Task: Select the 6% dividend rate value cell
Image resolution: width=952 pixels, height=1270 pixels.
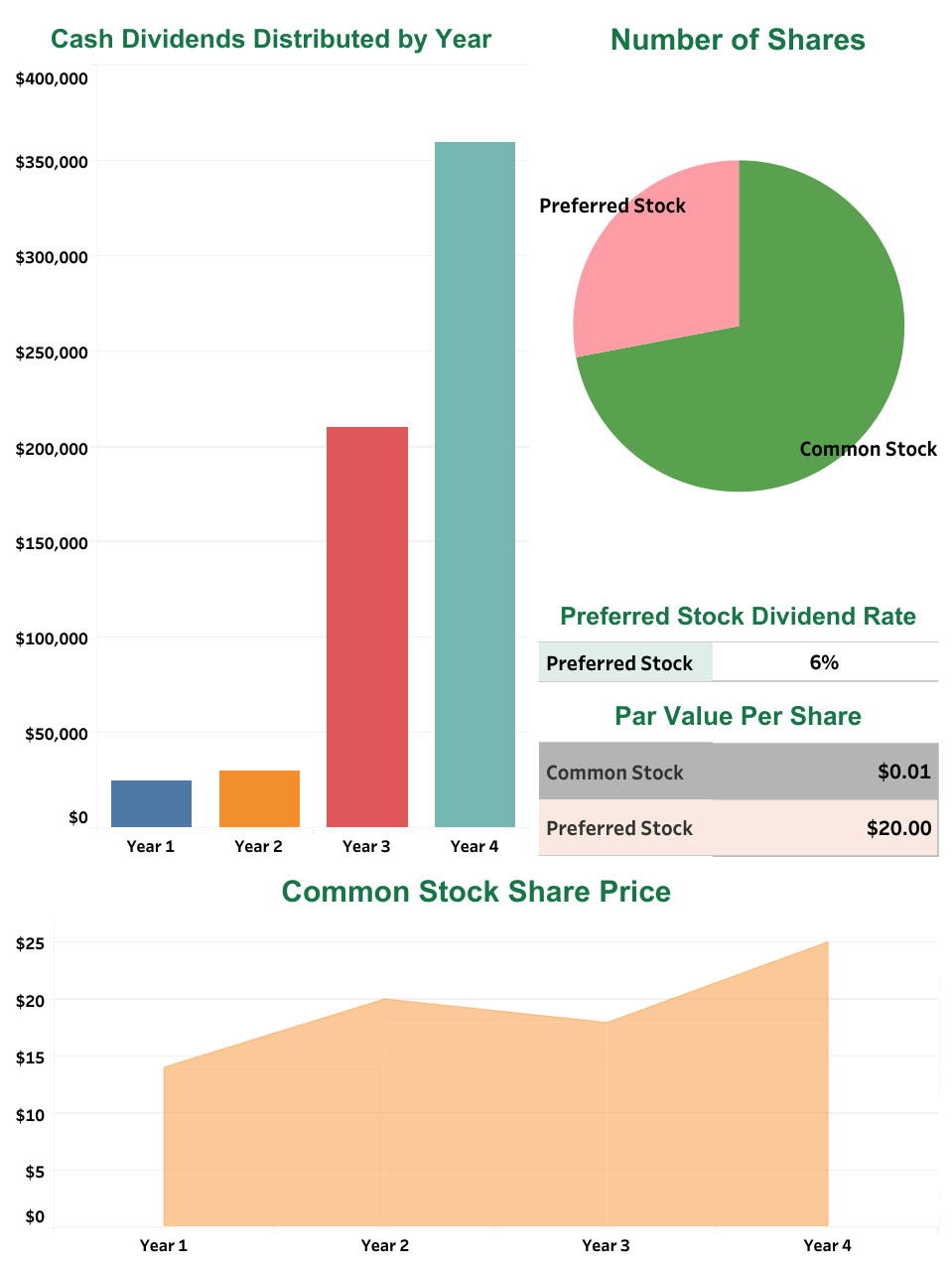Action: click(x=824, y=662)
